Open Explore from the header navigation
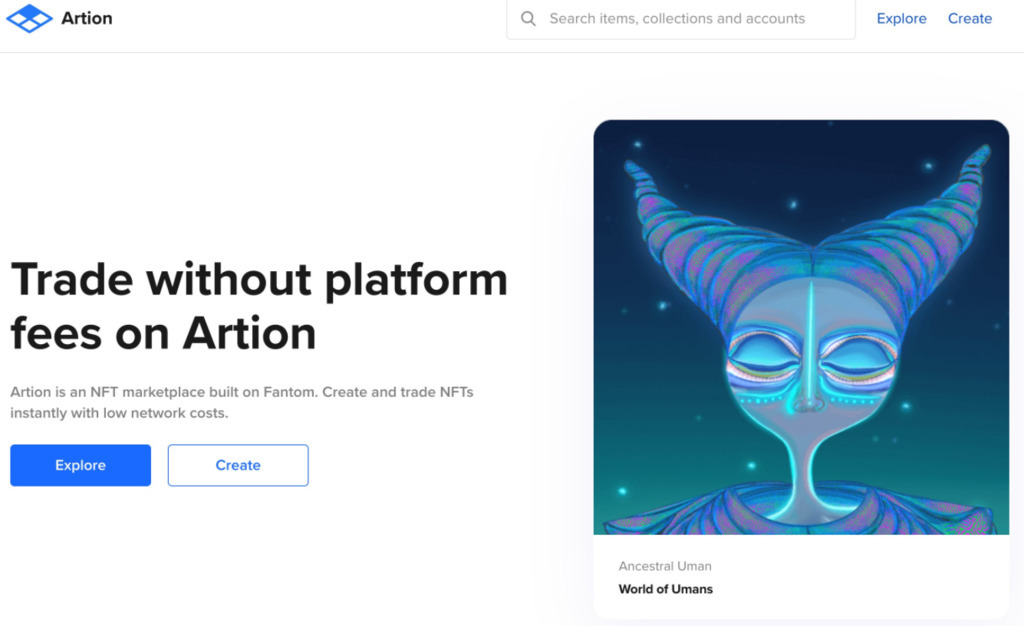This screenshot has width=1024, height=626. [x=901, y=19]
